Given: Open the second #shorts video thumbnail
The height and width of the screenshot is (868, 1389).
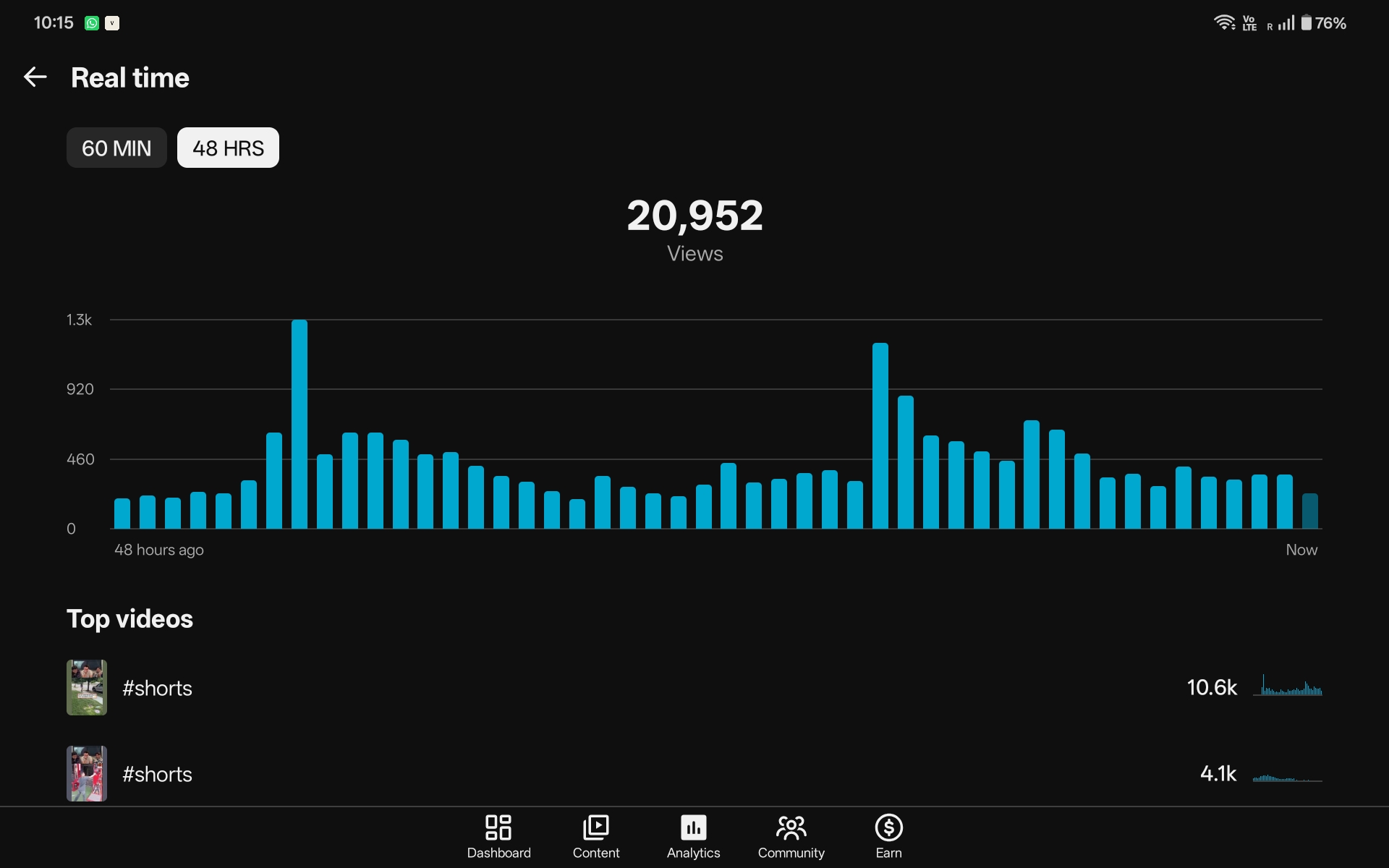Looking at the screenshot, I should (x=87, y=773).
